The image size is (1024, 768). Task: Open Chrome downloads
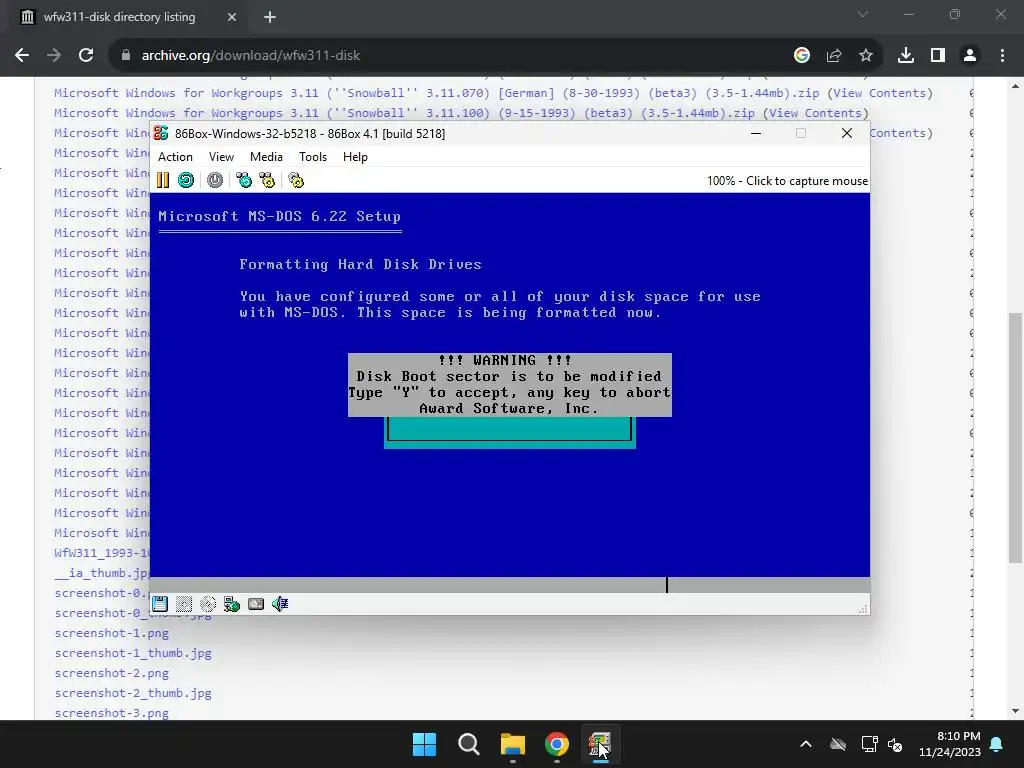[x=906, y=56]
